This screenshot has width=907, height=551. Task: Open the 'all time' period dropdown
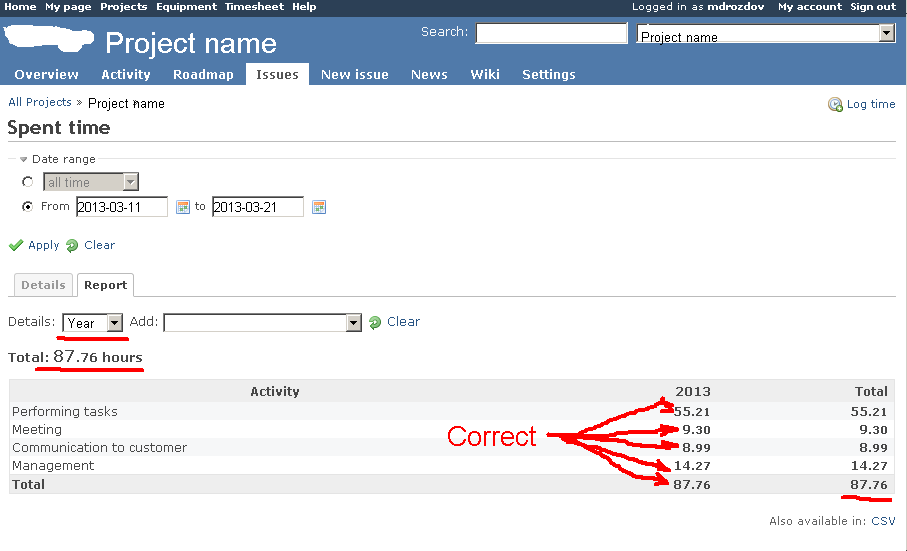click(x=91, y=182)
